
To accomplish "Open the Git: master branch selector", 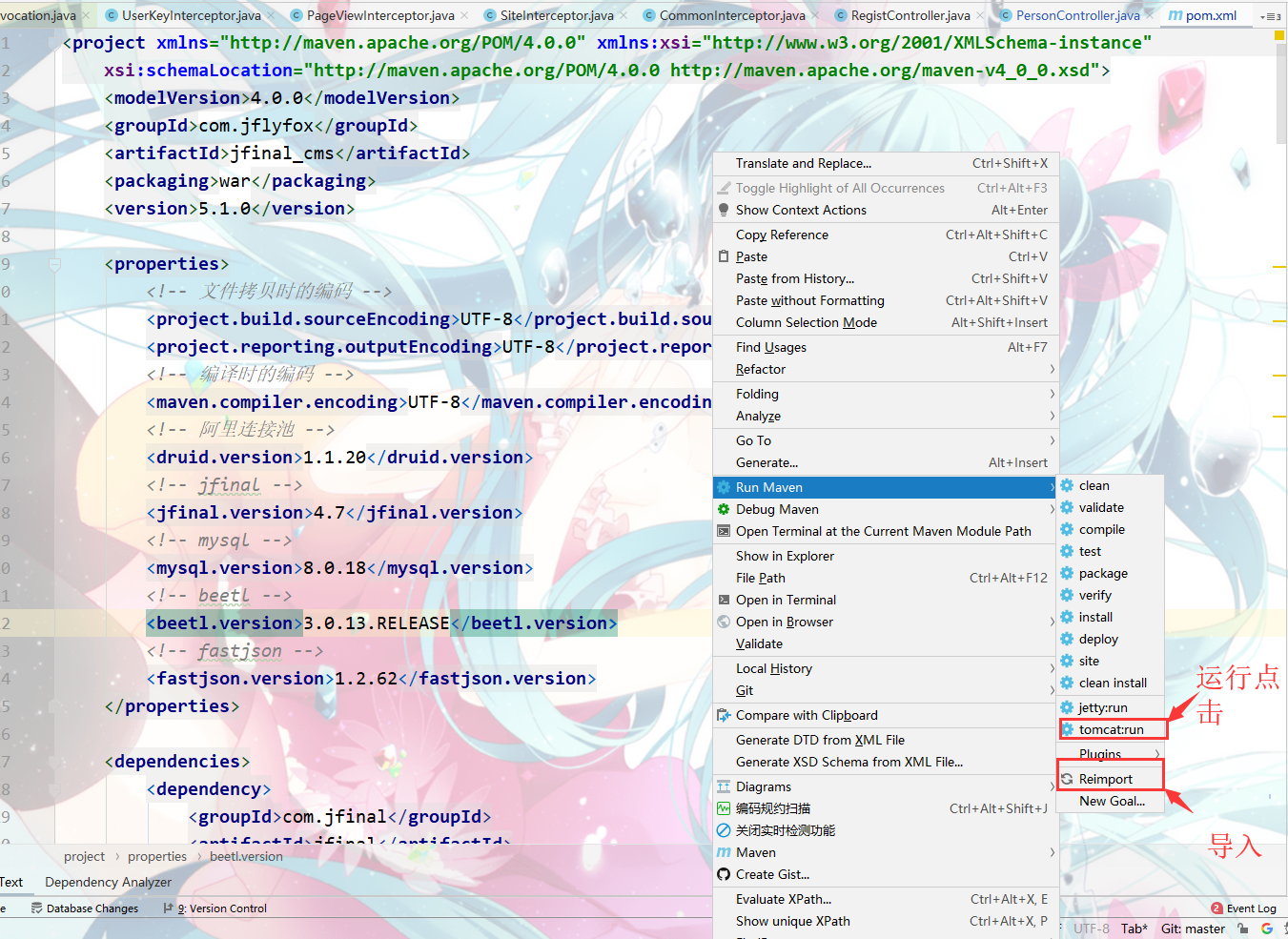I will coord(1193,929).
